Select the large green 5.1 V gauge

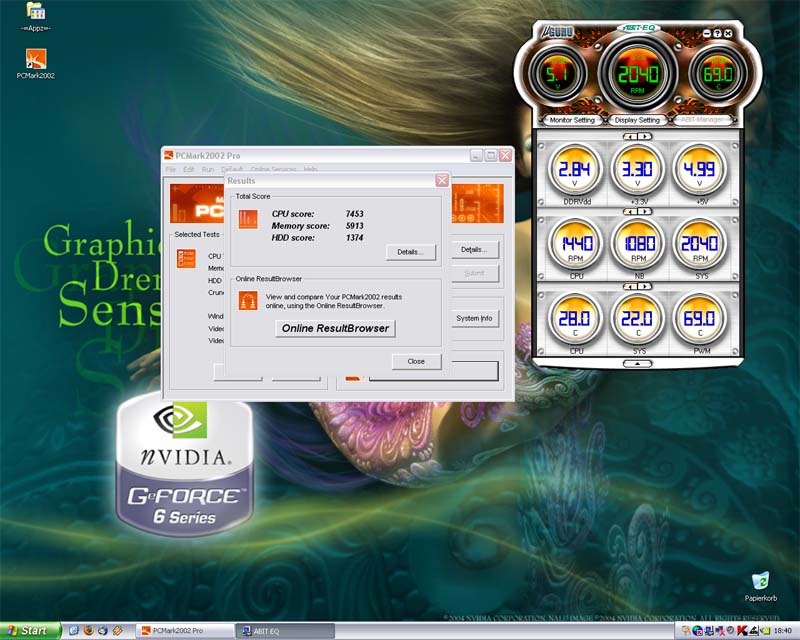pyautogui.click(x=557, y=75)
